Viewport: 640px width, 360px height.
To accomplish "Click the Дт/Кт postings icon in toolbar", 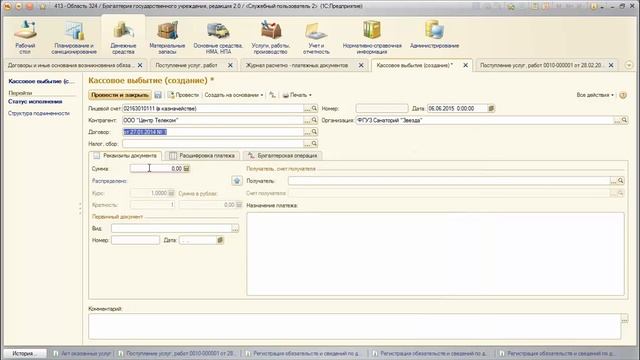I will (x=272, y=95).
